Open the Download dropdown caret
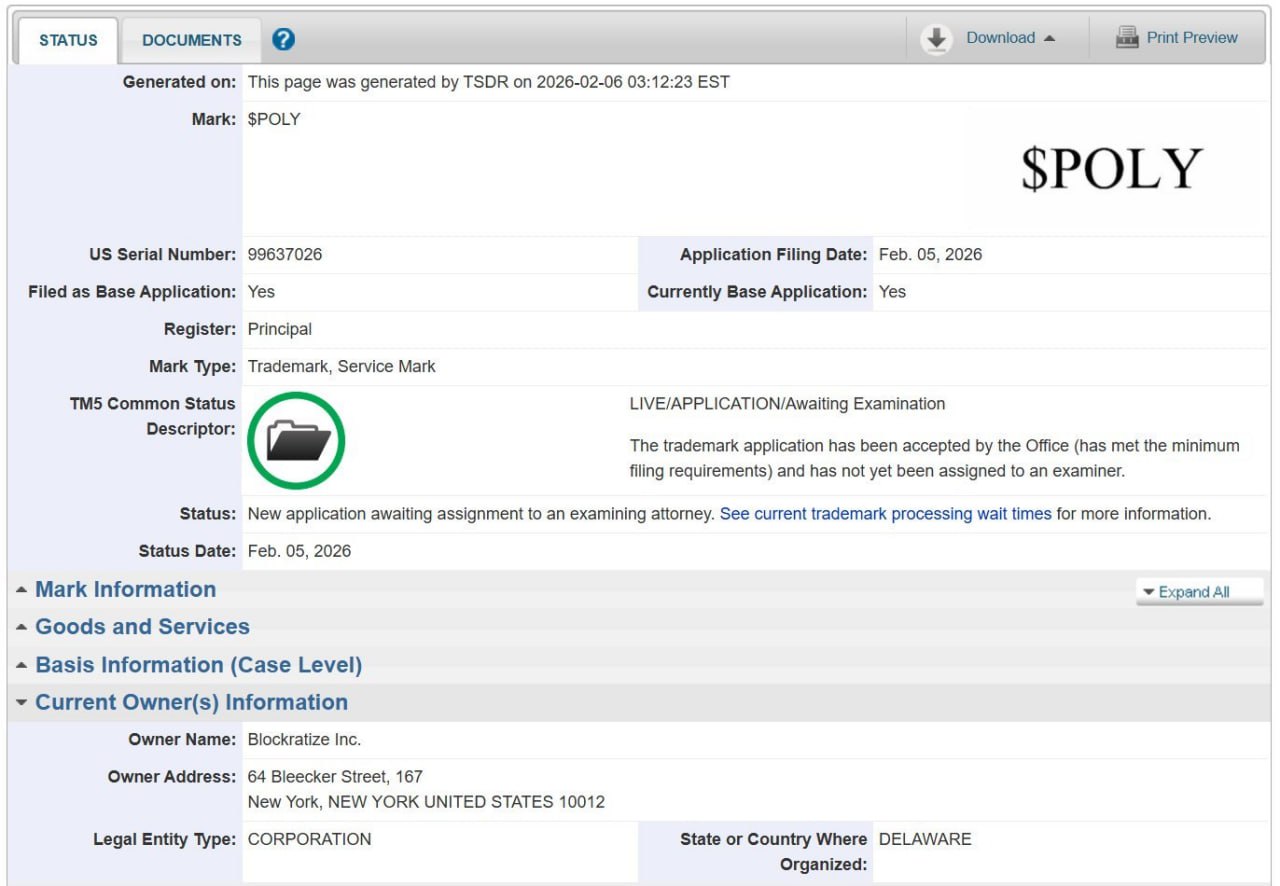Image resolution: width=1280 pixels, height=886 pixels. (1049, 39)
